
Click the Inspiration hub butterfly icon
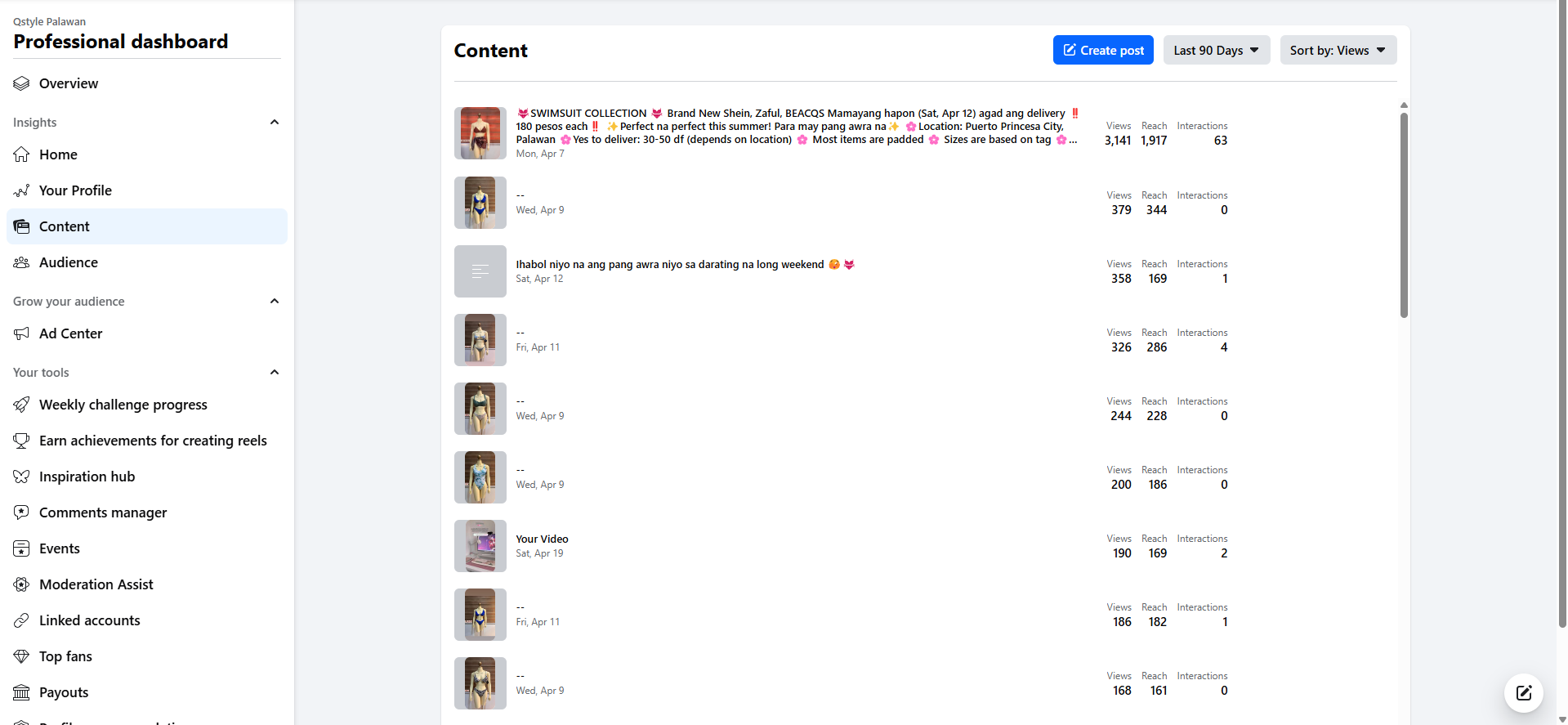21,477
